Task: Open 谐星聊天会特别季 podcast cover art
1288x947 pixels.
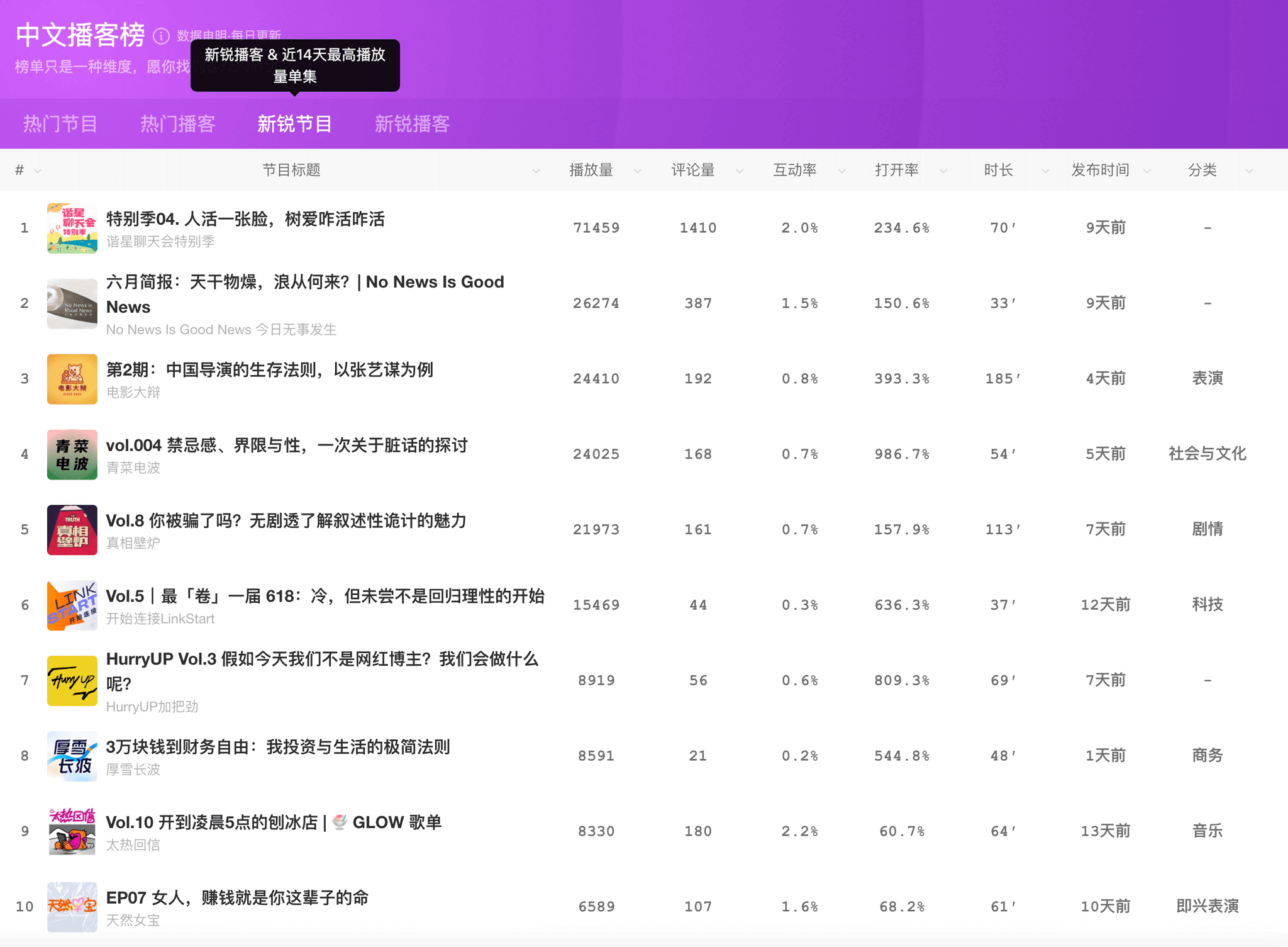Action: coord(72,228)
